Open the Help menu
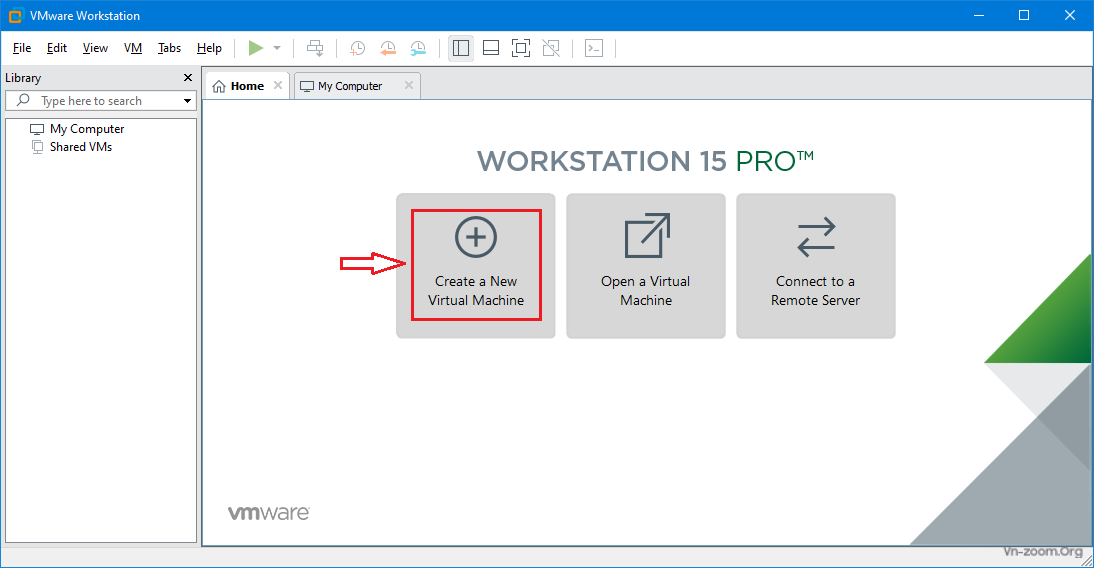The width and height of the screenshot is (1094, 568). pyautogui.click(x=209, y=48)
